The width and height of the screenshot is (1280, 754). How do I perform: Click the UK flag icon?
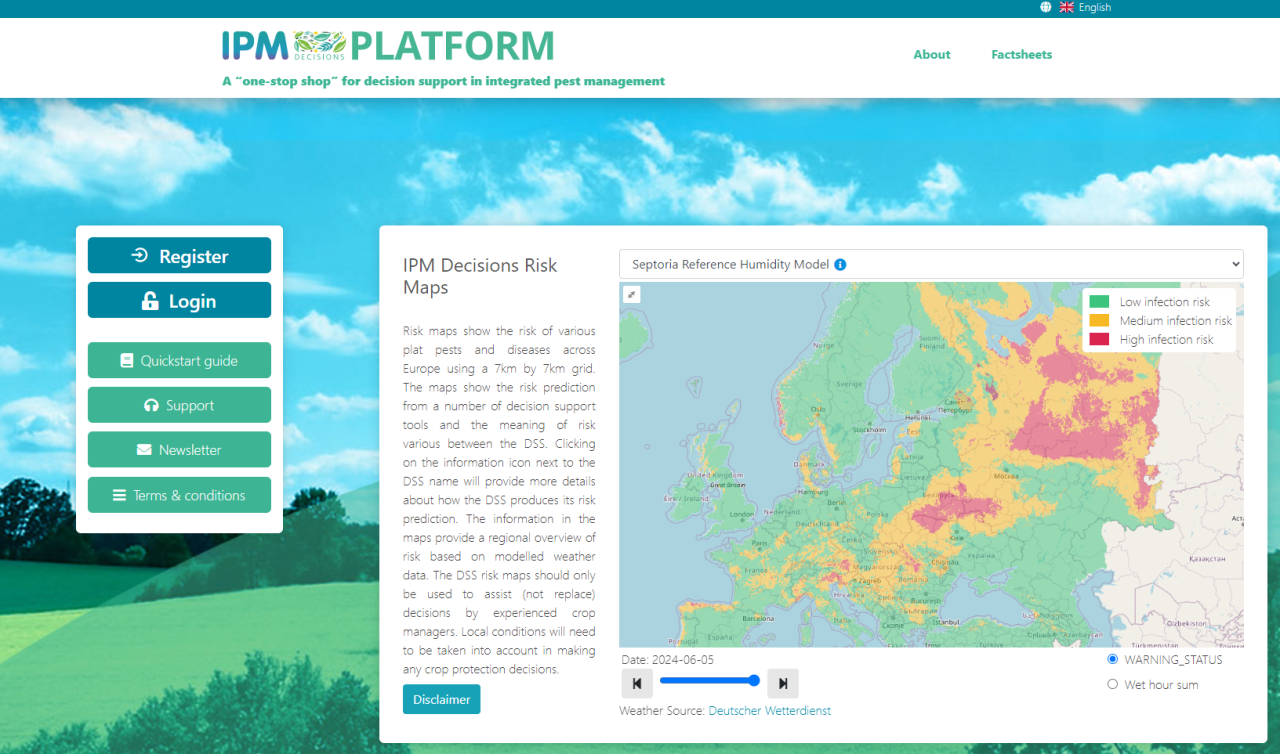point(1067,7)
